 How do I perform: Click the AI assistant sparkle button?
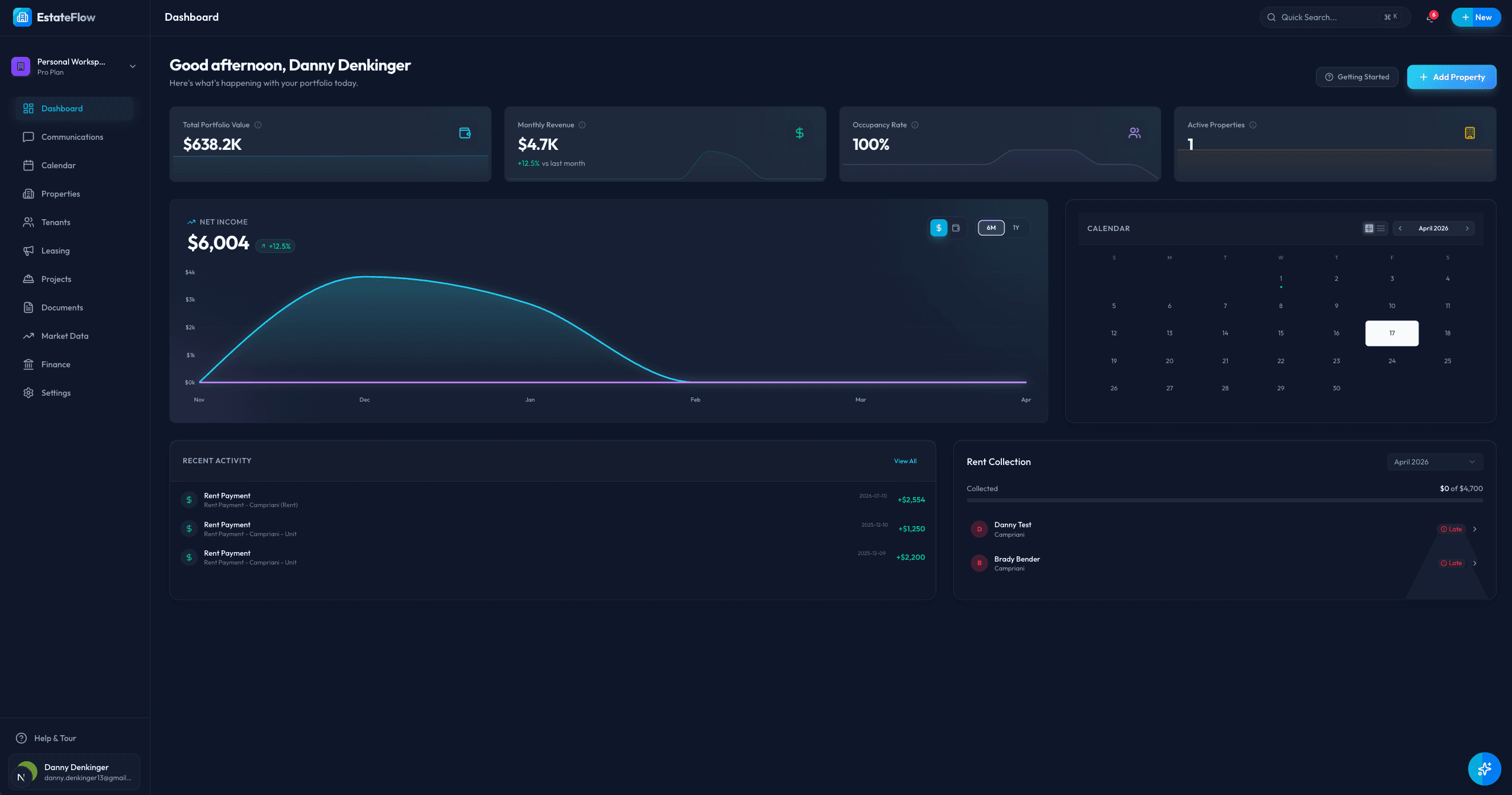[1484, 768]
